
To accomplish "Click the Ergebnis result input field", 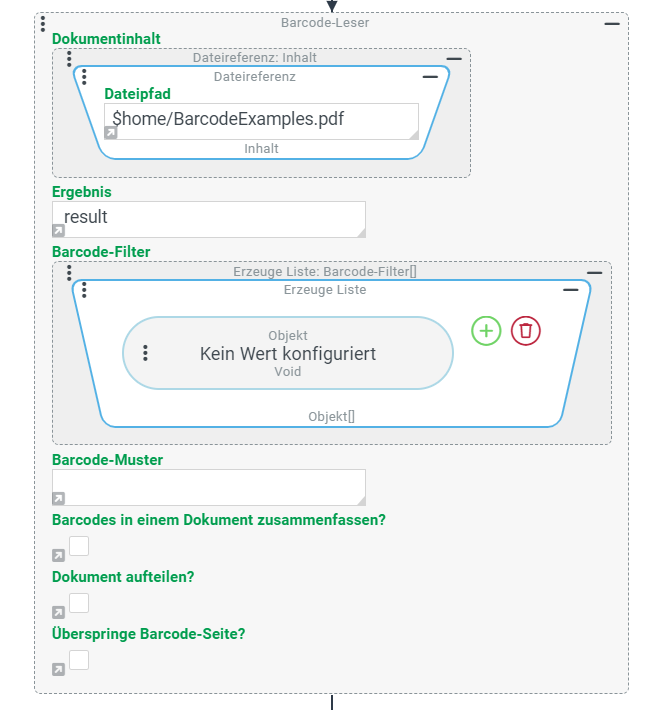I will [x=208, y=217].
